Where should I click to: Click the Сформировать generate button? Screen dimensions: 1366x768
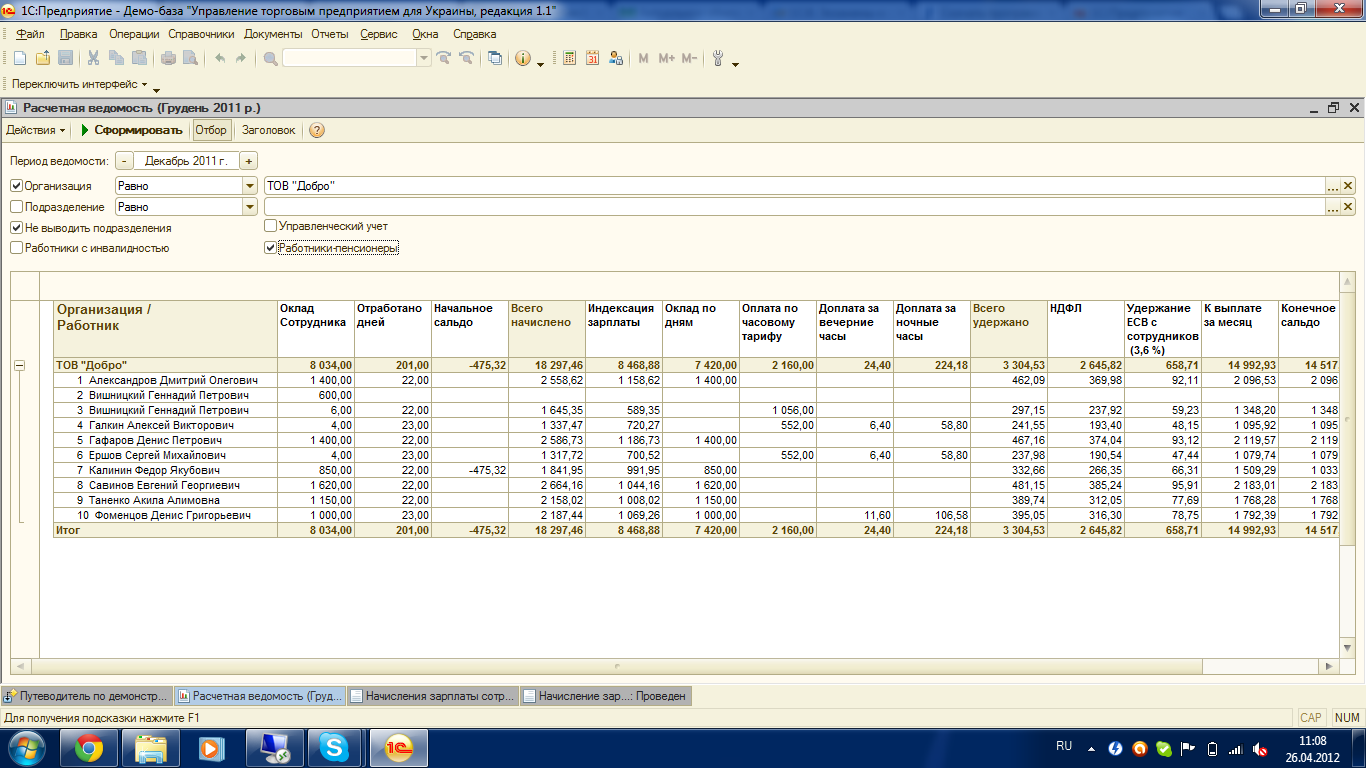point(132,130)
